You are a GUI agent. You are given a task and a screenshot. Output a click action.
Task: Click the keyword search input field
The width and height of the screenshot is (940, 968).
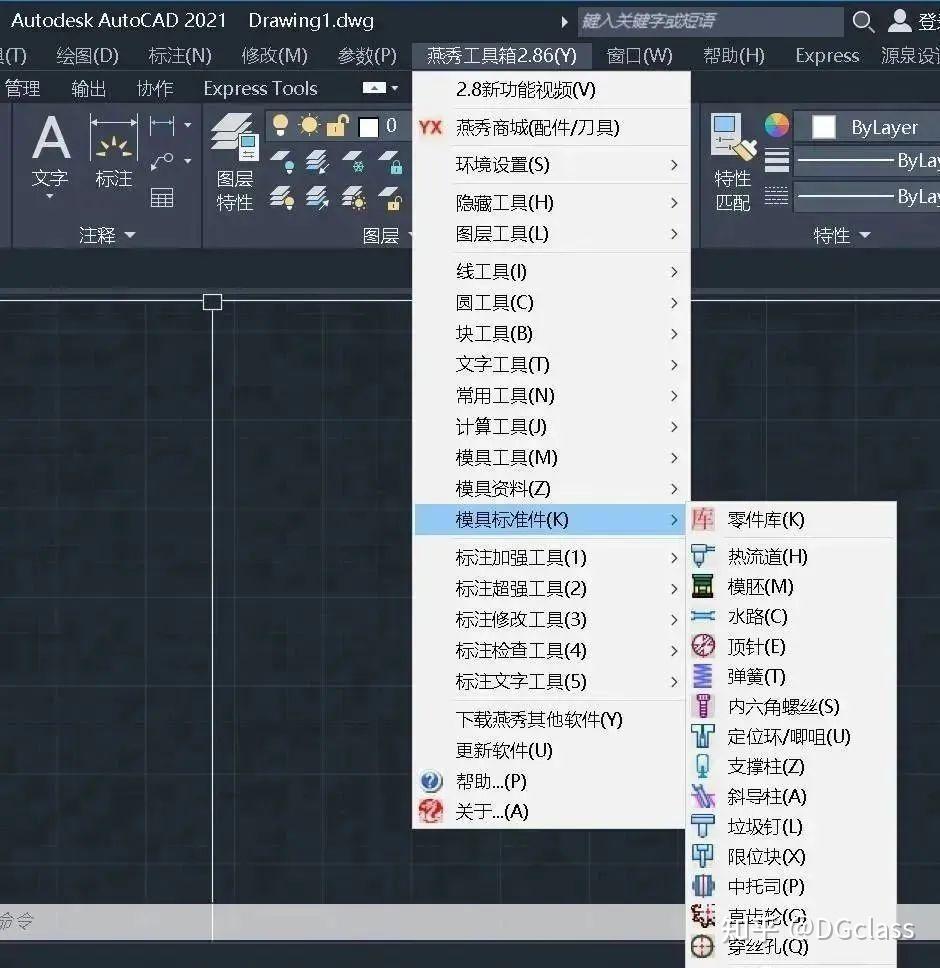tap(710, 22)
